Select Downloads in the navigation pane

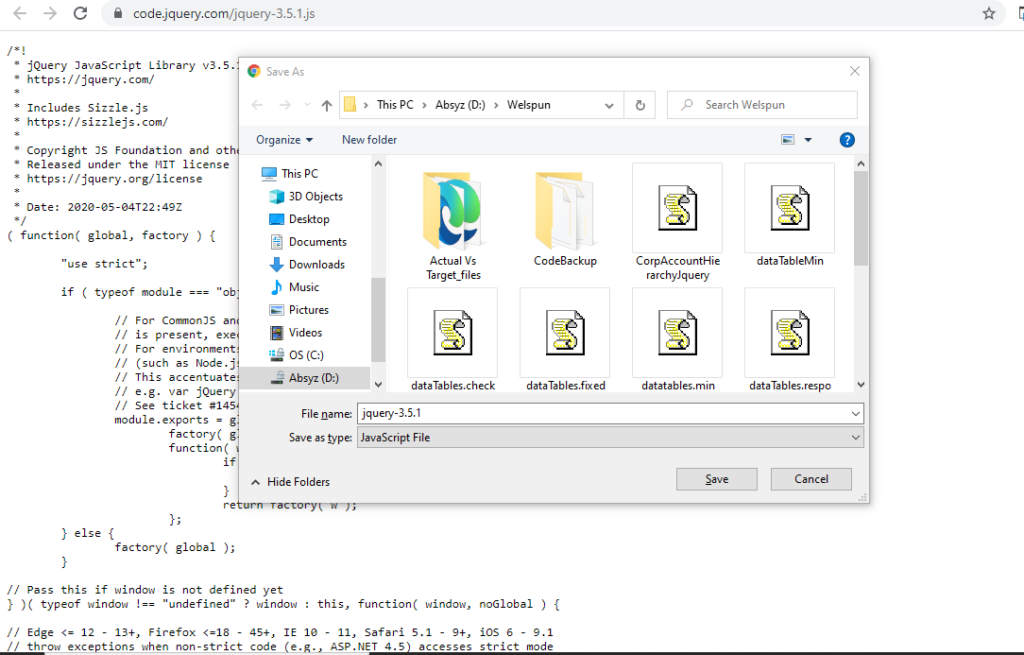(316, 264)
